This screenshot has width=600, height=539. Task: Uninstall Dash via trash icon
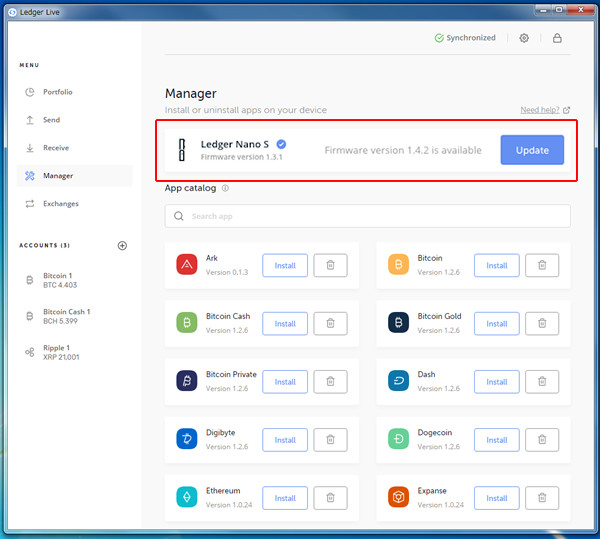pos(542,381)
